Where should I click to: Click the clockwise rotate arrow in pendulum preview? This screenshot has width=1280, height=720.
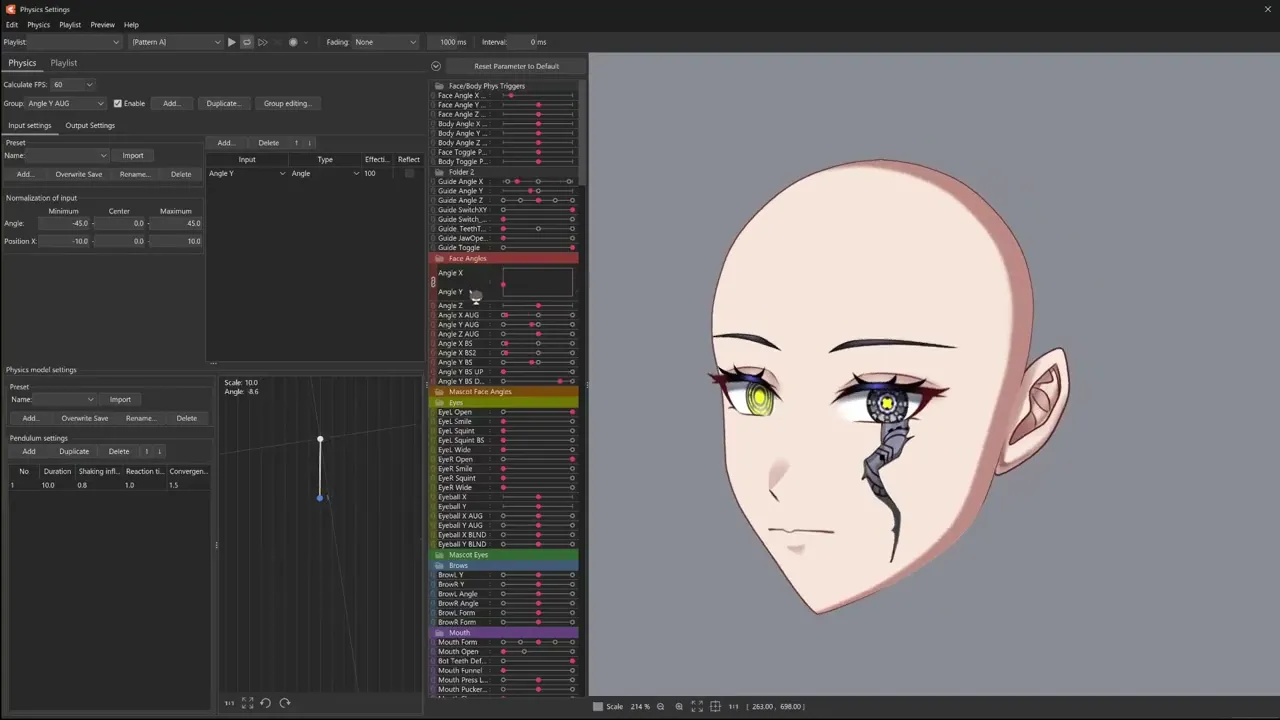tap(284, 703)
